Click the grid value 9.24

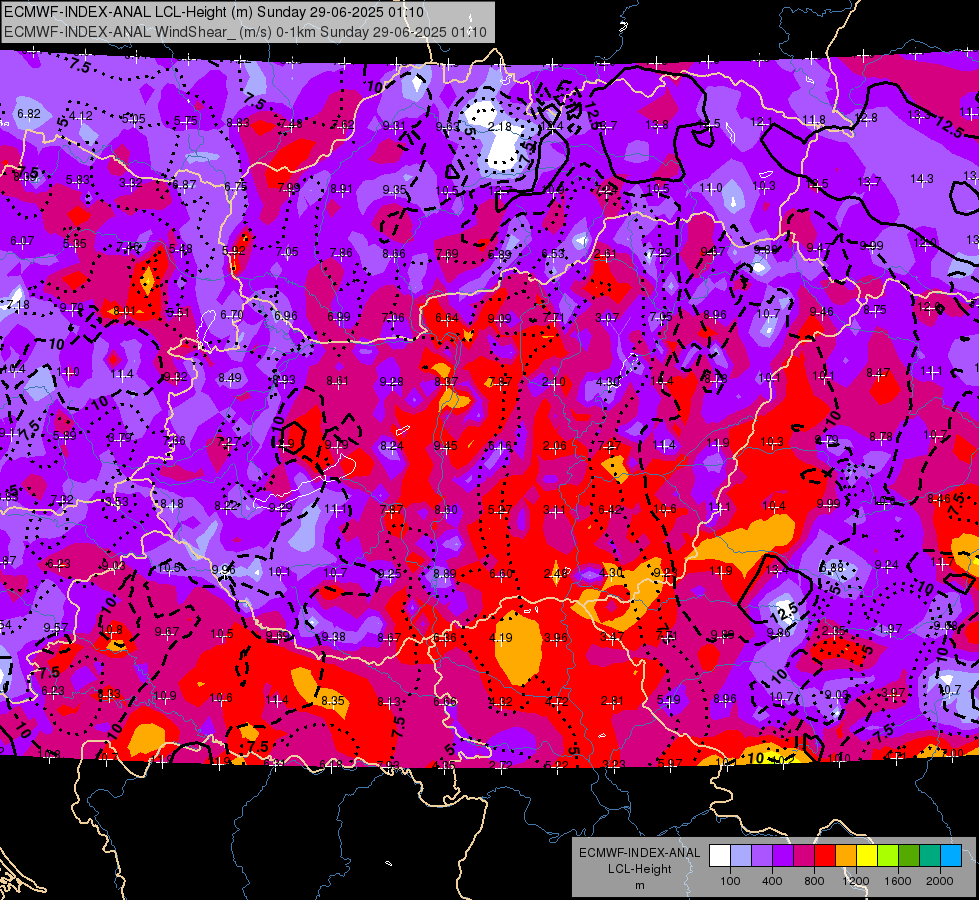[x=886, y=565]
